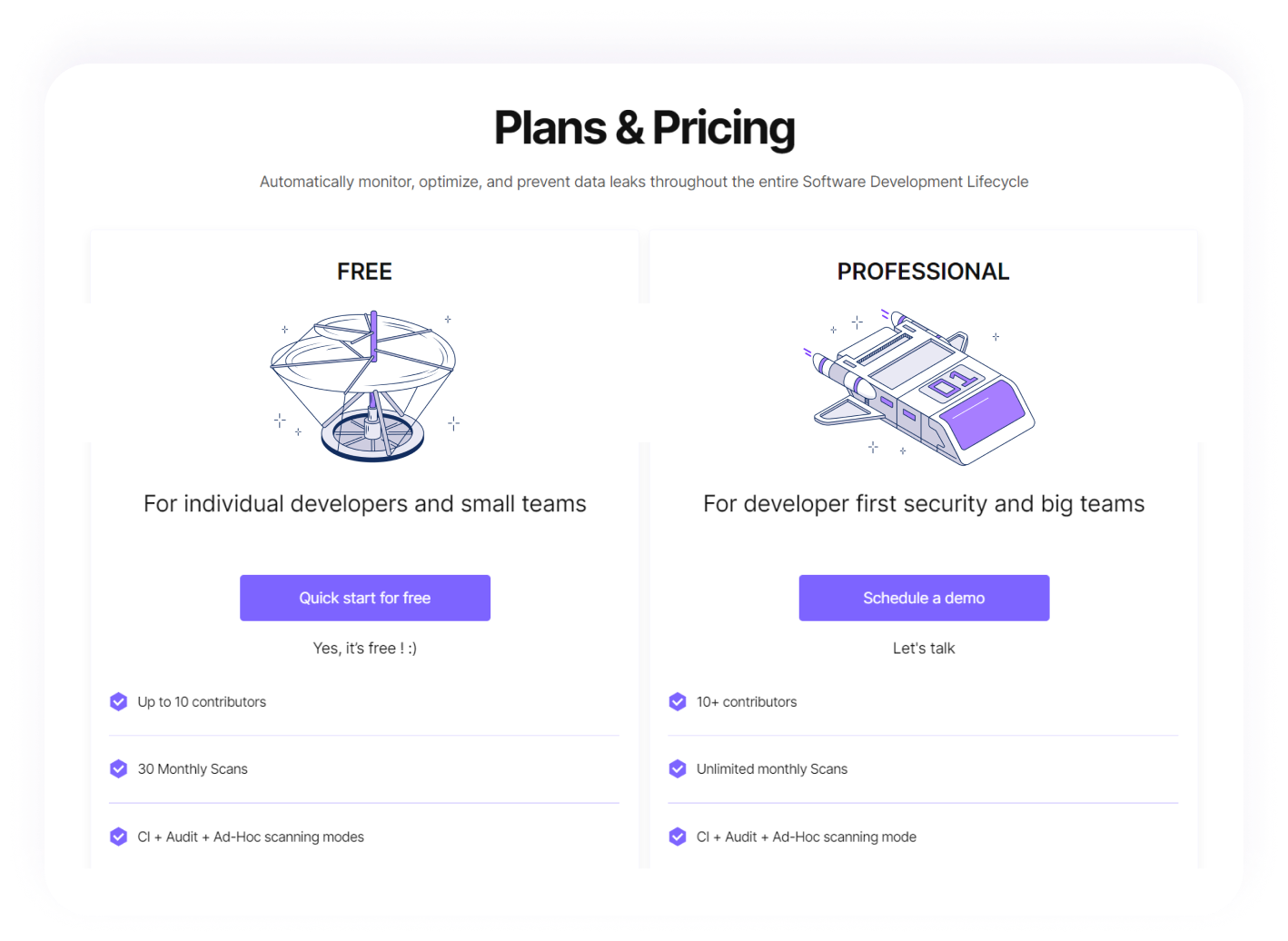Click the '30 Monthly Scans' feature text
Viewport: 1288px width, 941px height.
pyautogui.click(x=193, y=769)
